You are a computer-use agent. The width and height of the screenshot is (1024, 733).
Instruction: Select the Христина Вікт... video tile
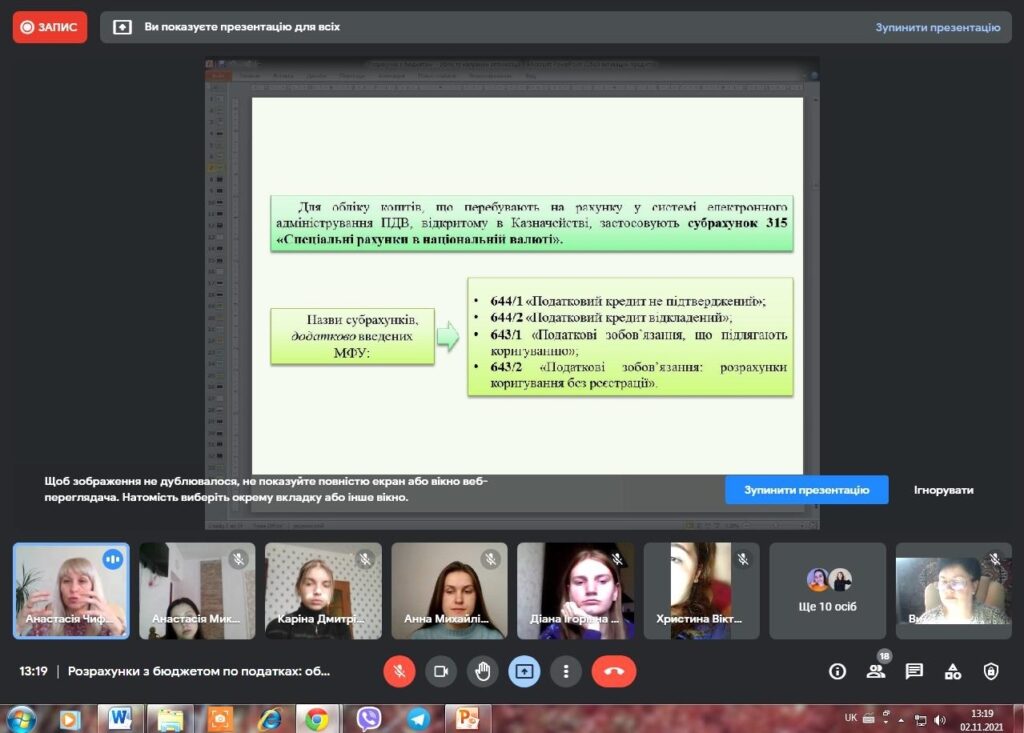(x=701, y=591)
